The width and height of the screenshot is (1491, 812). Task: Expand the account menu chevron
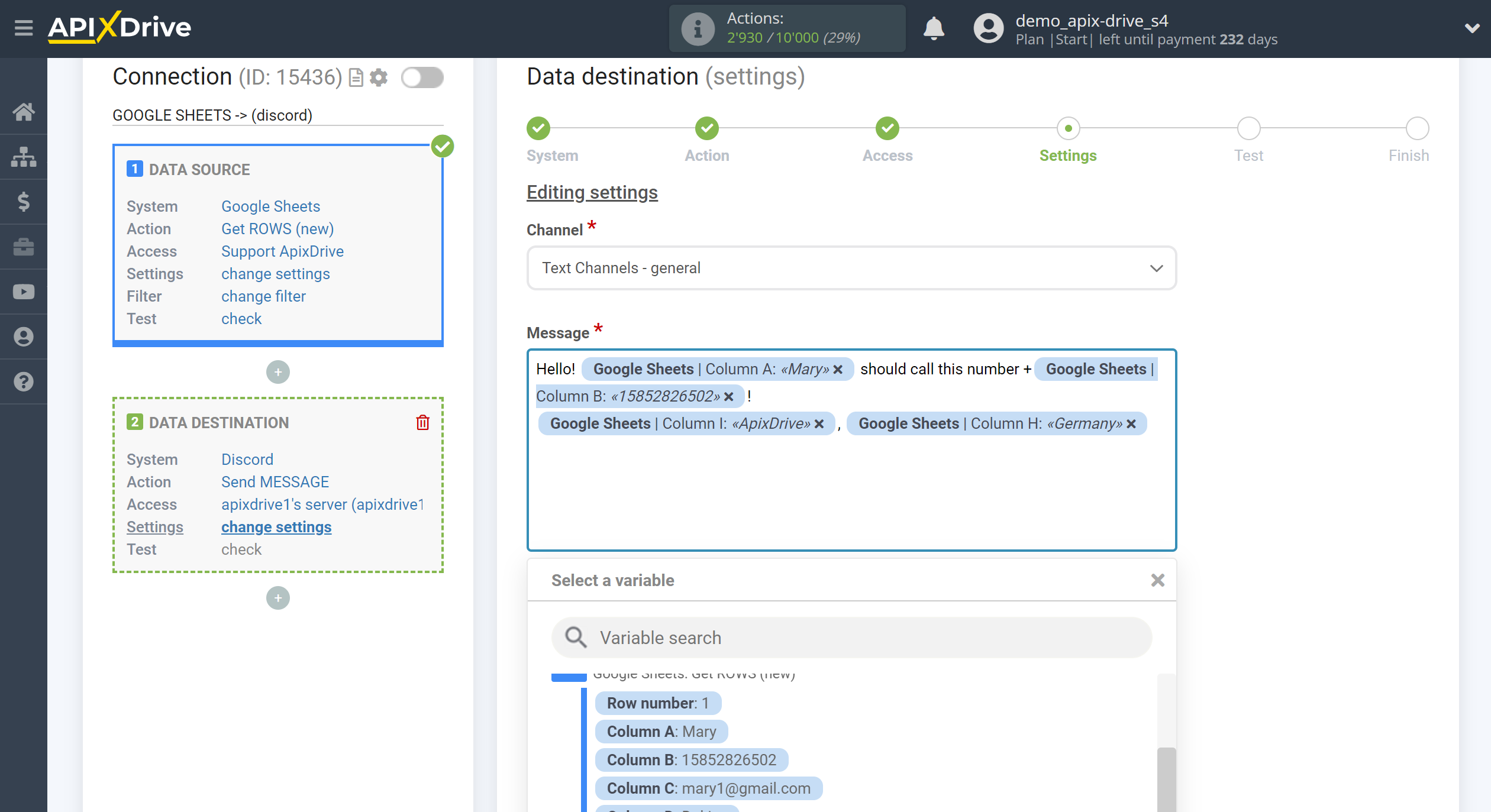(1472, 28)
